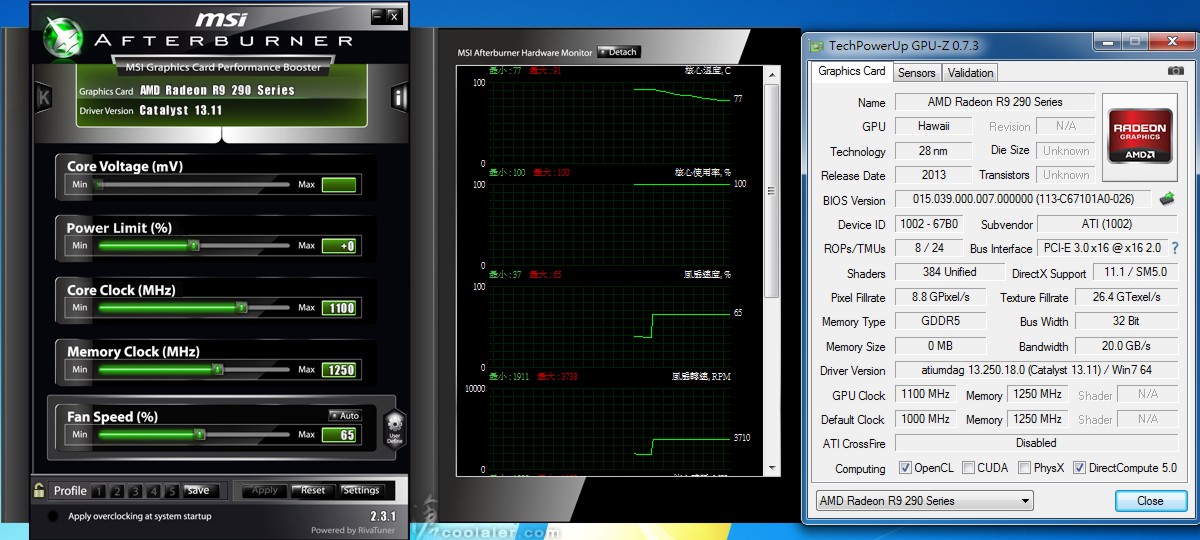
Task: Click the Kombustor K icon in Afterburner
Action: (44, 97)
